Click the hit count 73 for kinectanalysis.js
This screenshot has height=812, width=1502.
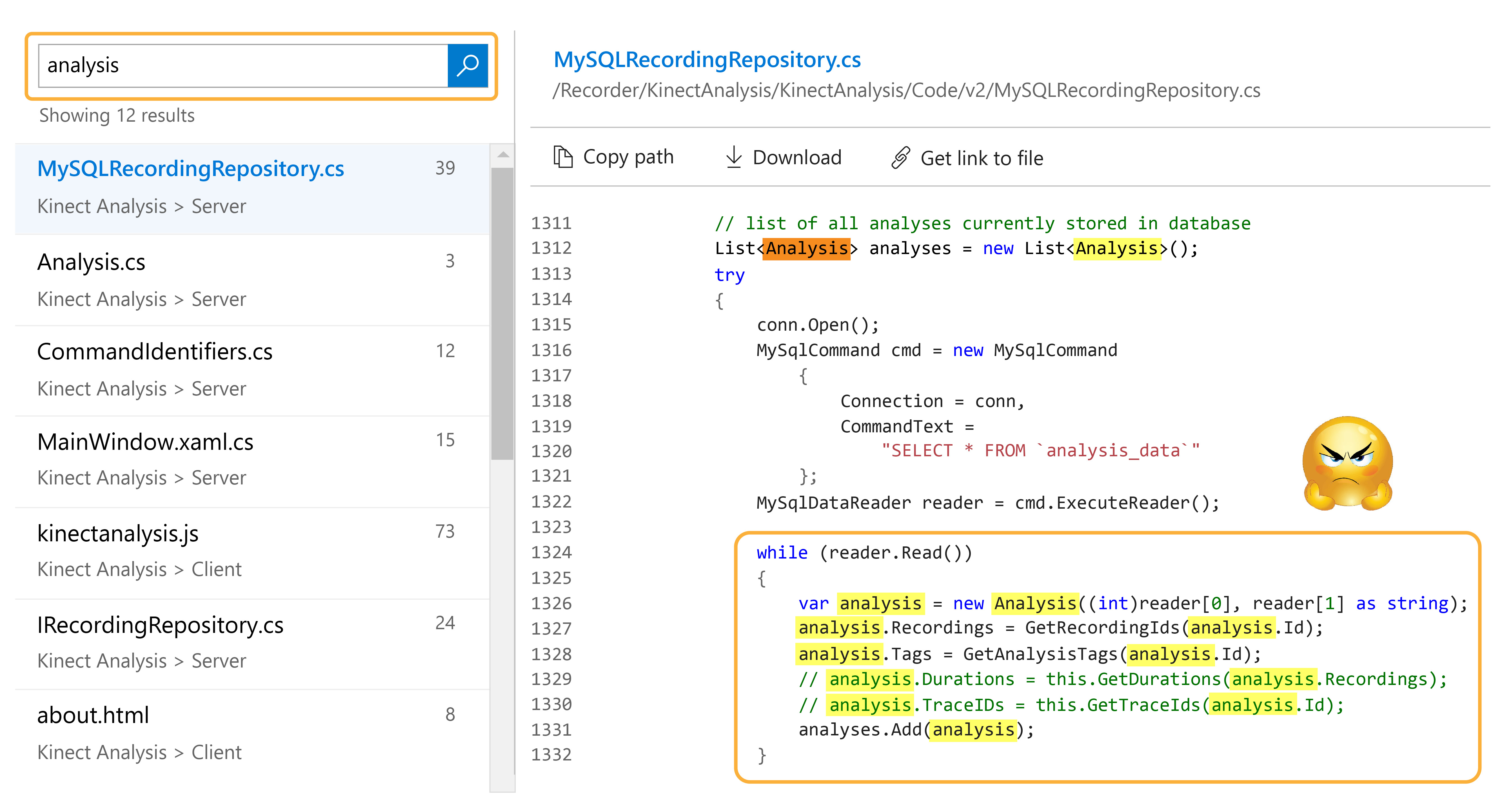tap(445, 532)
